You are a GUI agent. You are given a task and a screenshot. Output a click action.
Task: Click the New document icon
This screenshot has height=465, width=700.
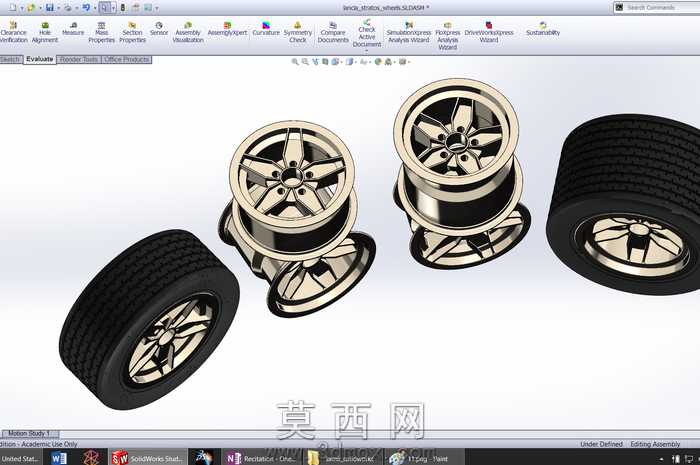coord(12,8)
